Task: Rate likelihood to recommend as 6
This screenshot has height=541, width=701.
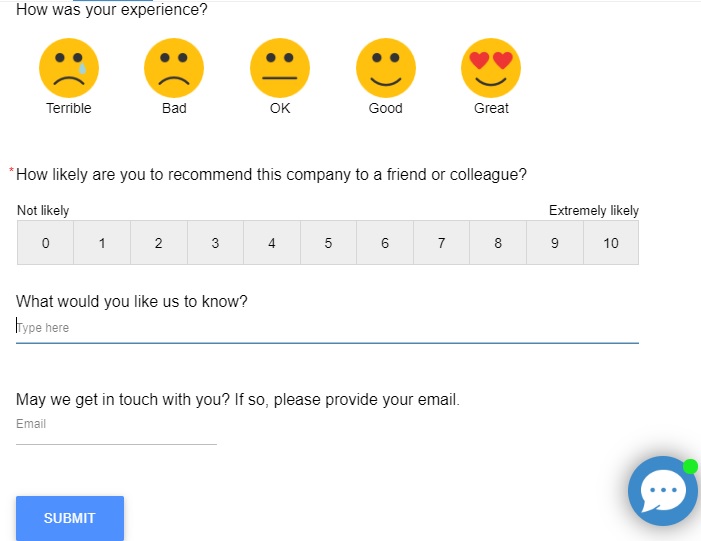Action: point(385,243)
